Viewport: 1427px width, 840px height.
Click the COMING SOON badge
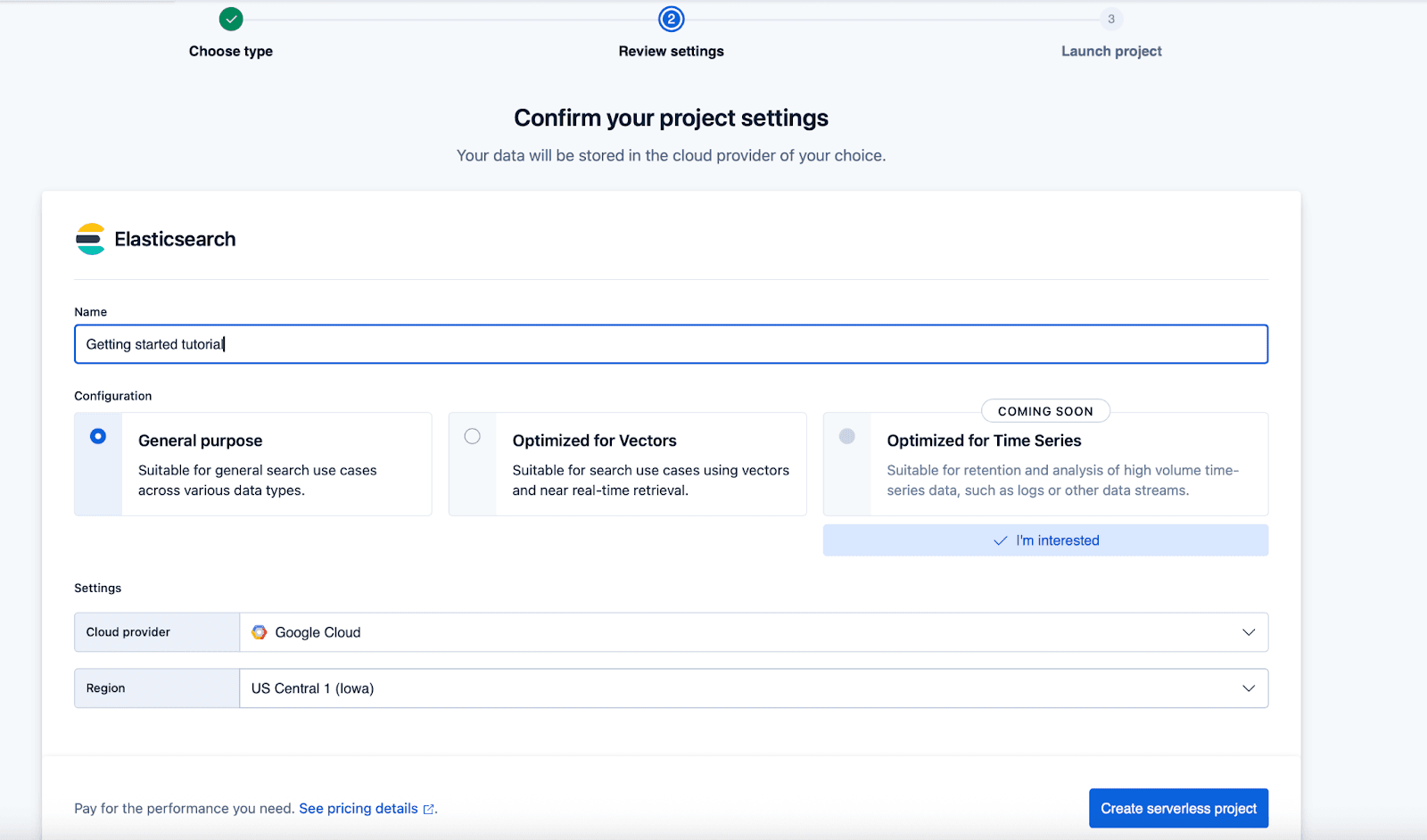point(1045,410)
